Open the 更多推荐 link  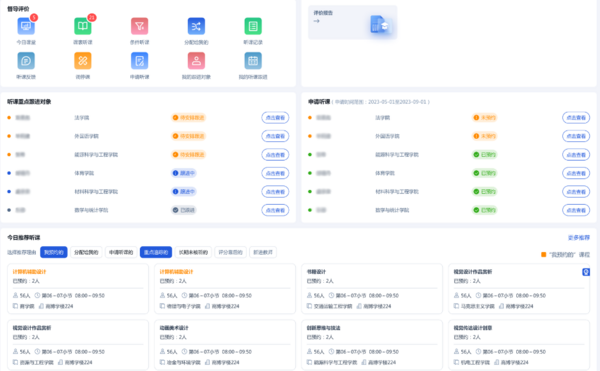[x=579, y=238]
